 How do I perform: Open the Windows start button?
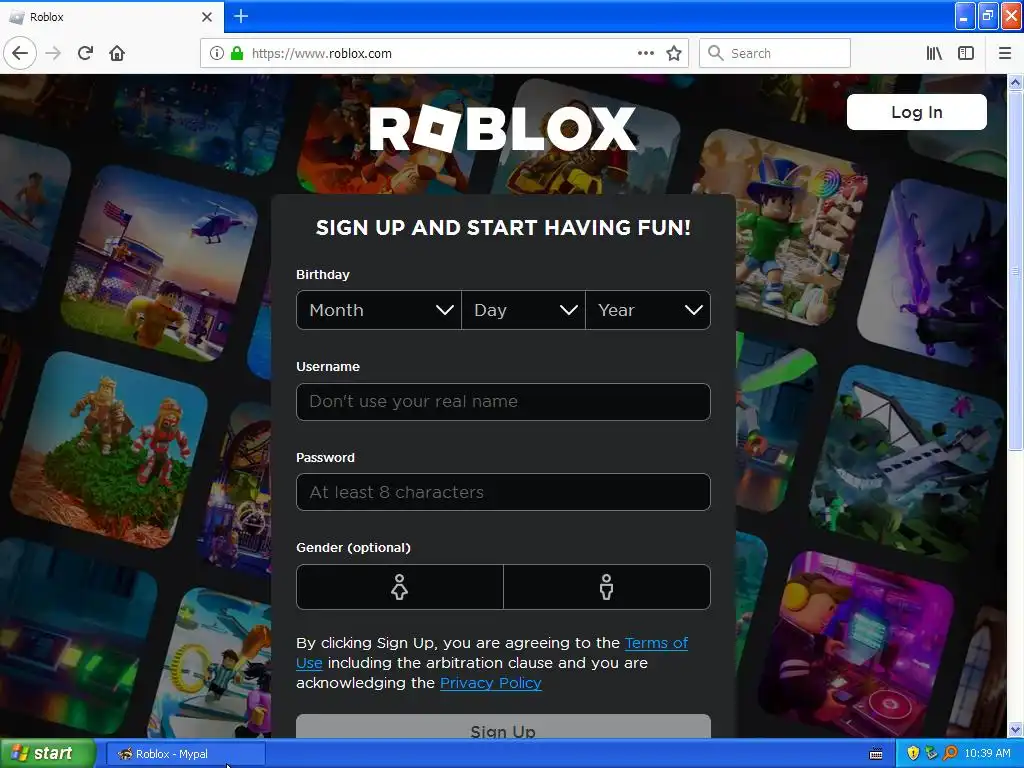[47, 754]
